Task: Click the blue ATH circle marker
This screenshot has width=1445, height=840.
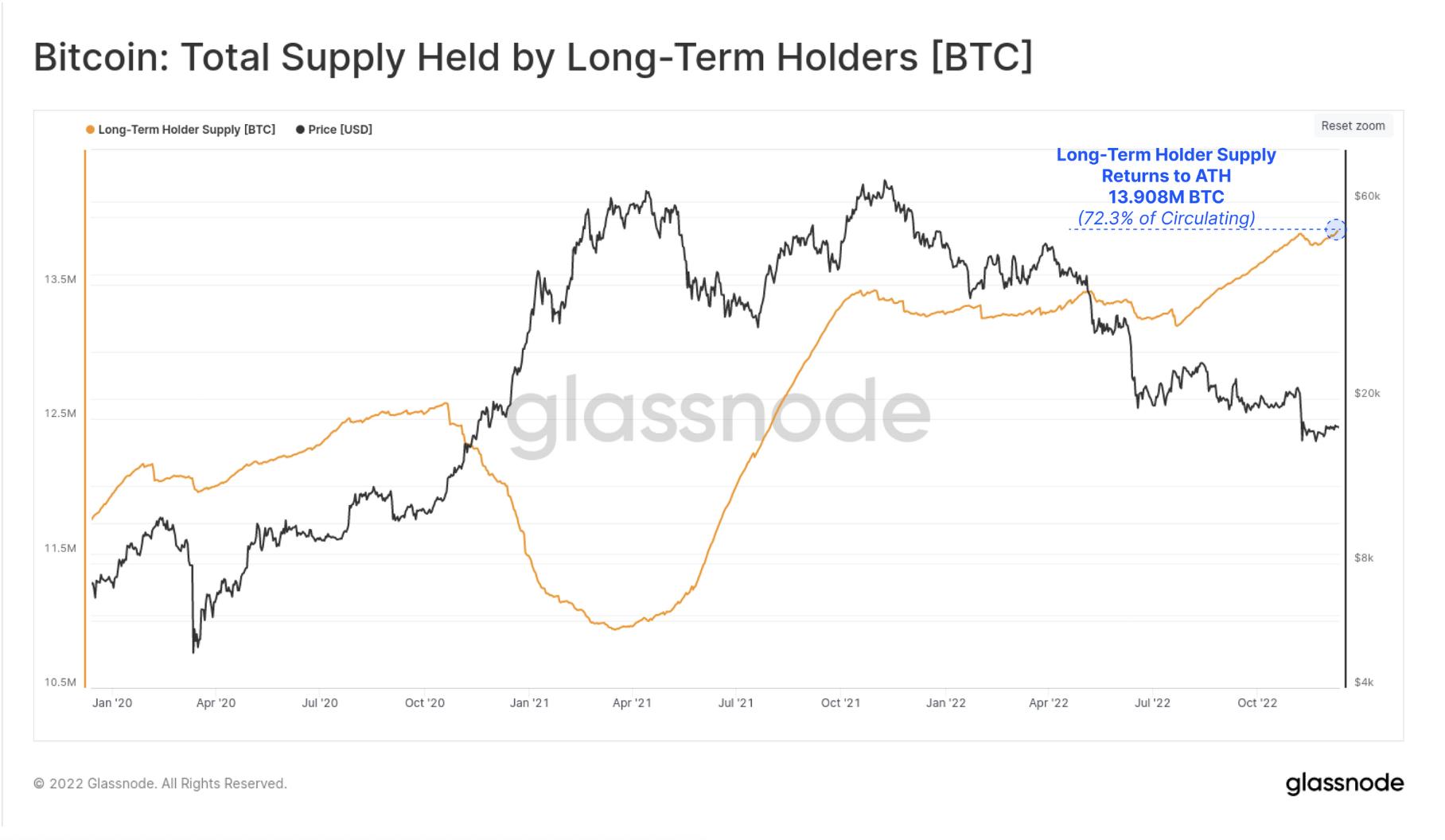Action: point(1336,230)
